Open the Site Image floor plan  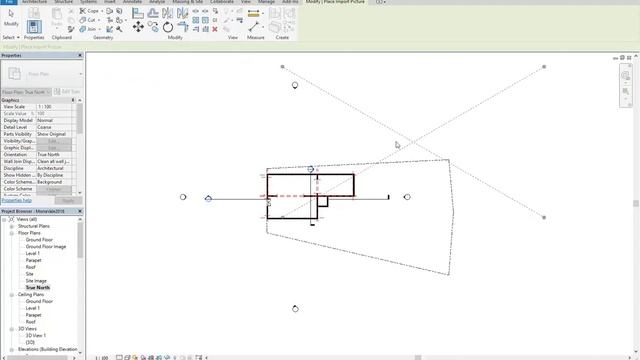point(36,281)
